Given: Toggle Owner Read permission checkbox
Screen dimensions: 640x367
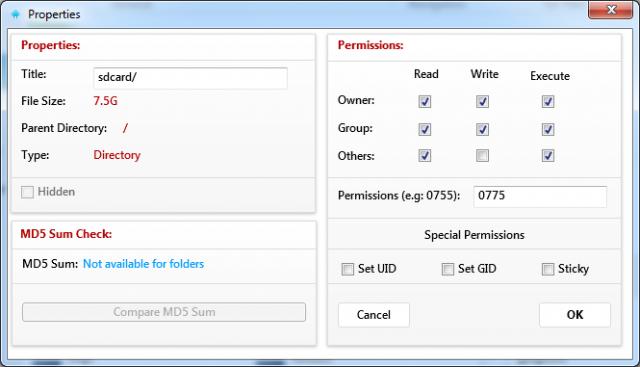Looking at the screenshot, I should (x=424, y=101).
